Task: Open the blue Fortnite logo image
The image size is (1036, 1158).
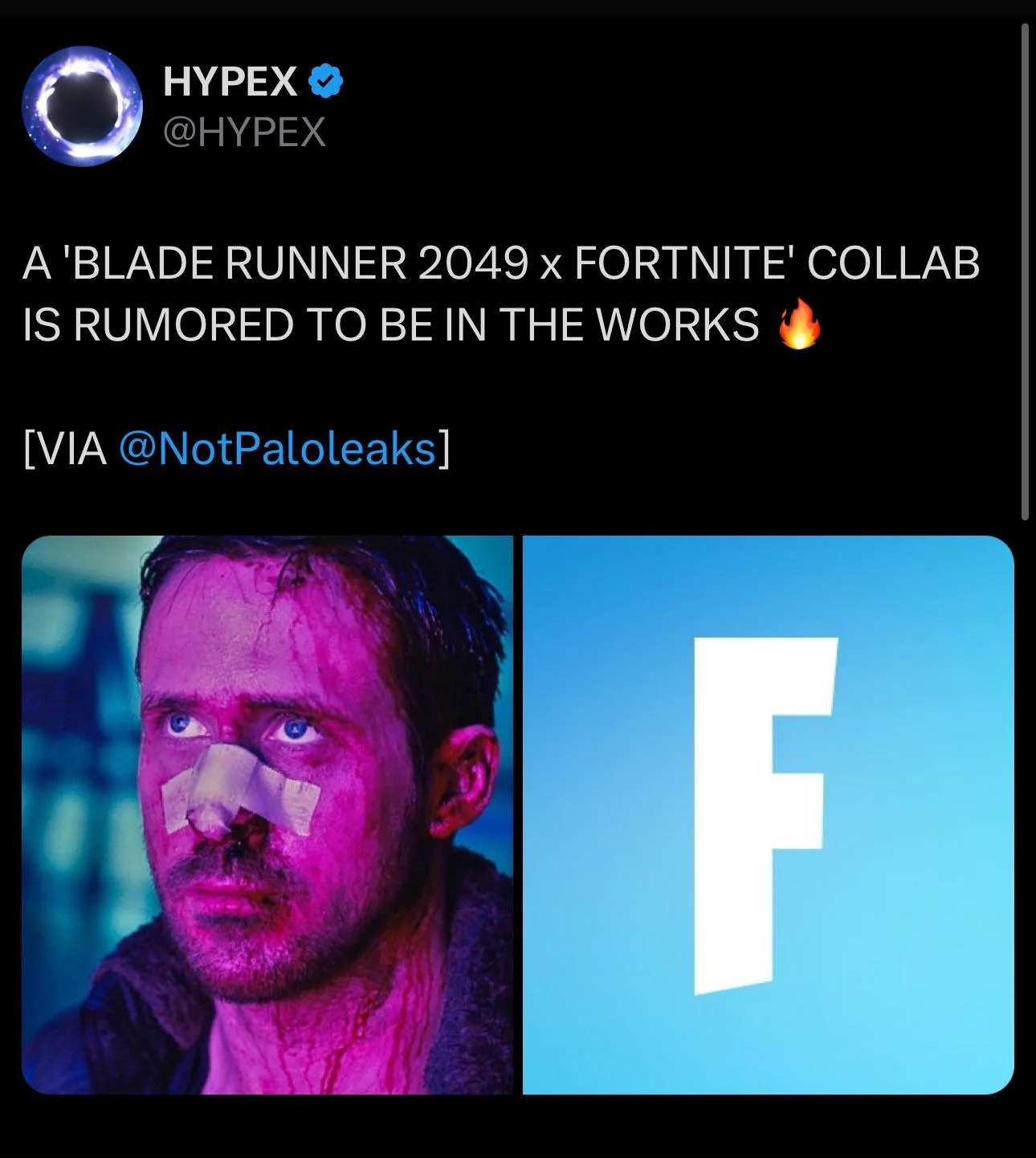Action: [769, 814]
